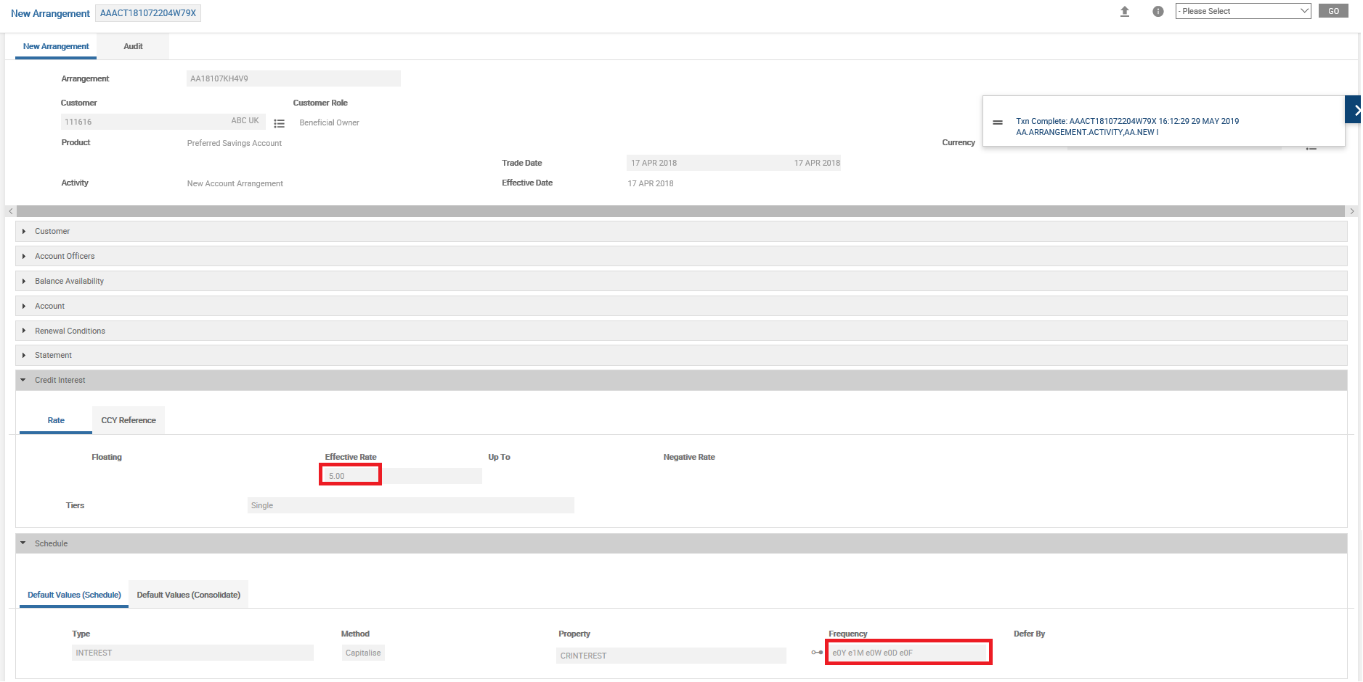Viewport: 1363px width, 682px height.
Task: Switch to the Audit tab
Action: [133, 46]
